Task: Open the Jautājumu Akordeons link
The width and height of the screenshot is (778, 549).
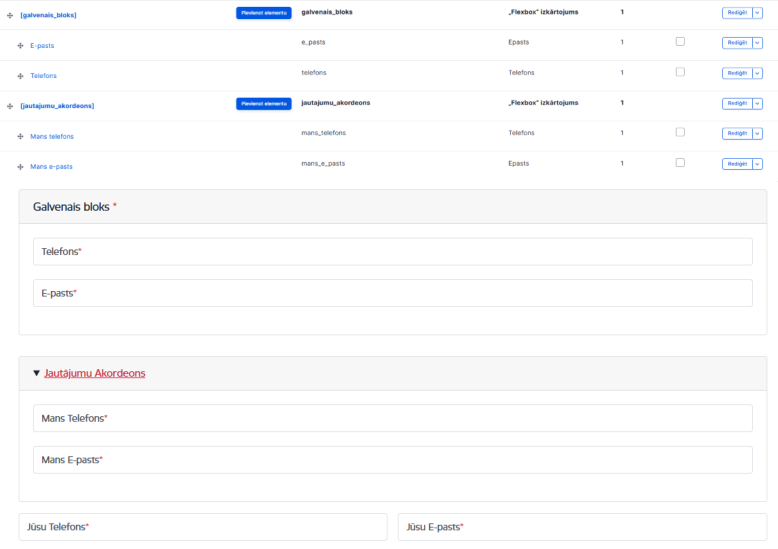Action: pyautogui.click(x=95, y=373)
